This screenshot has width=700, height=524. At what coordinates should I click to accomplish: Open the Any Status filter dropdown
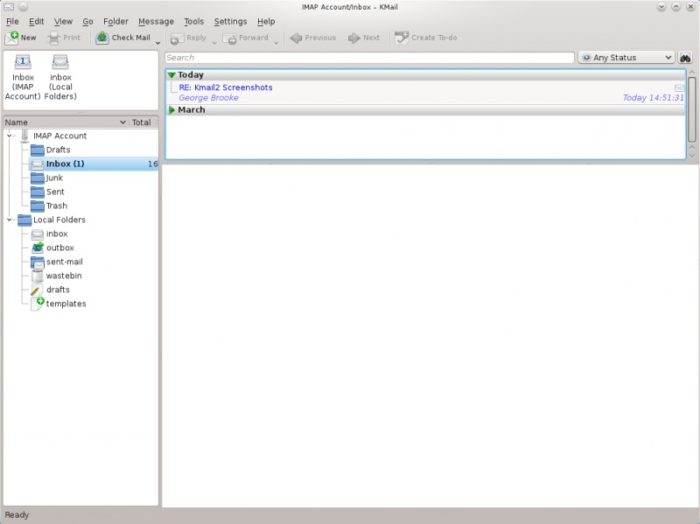(627, 58)
